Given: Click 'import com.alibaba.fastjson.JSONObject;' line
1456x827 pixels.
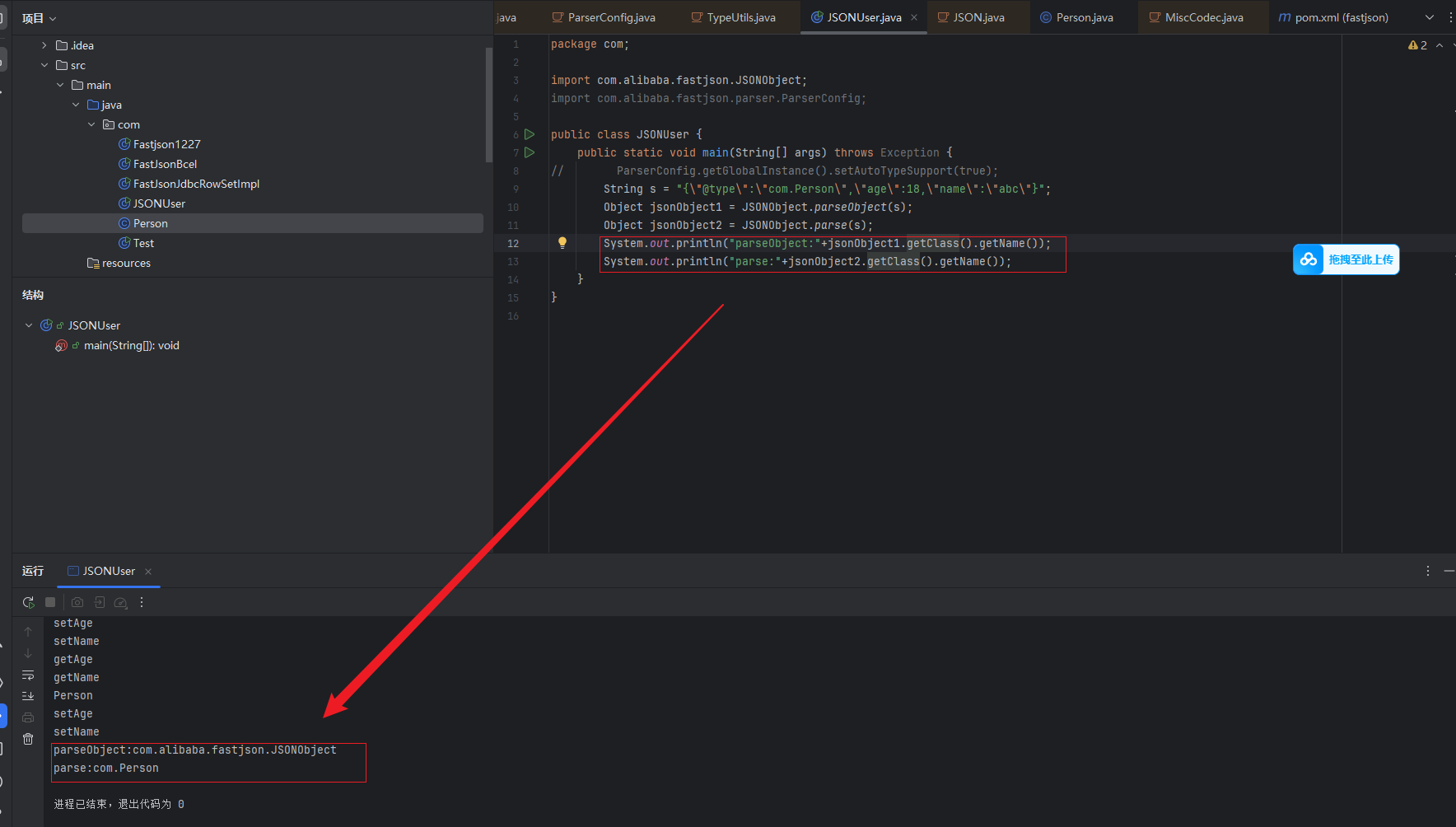Looking at the screenshot, I should tap(679, 81).
